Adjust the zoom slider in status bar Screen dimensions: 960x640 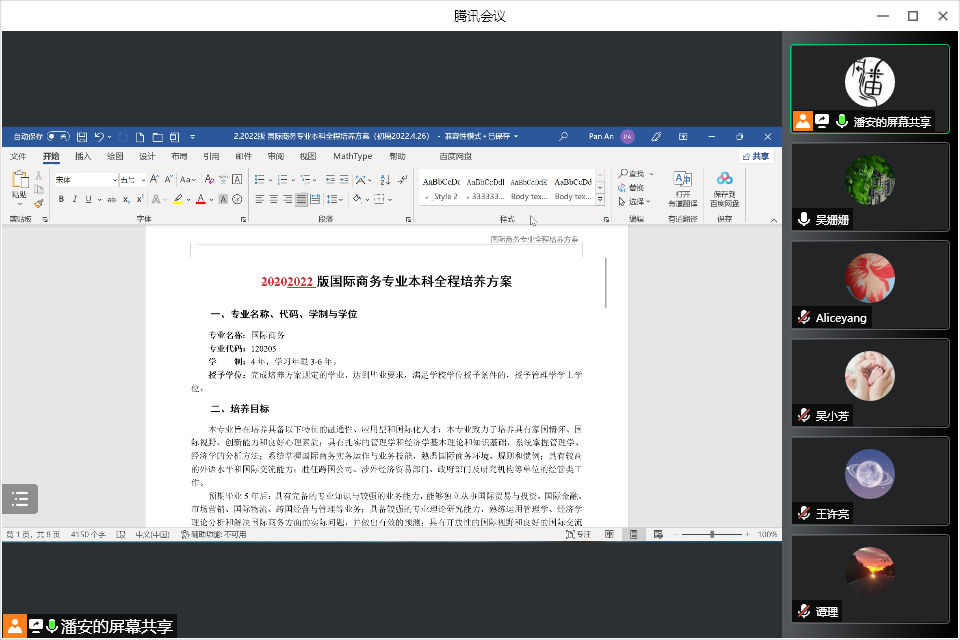tap(714, 535)
